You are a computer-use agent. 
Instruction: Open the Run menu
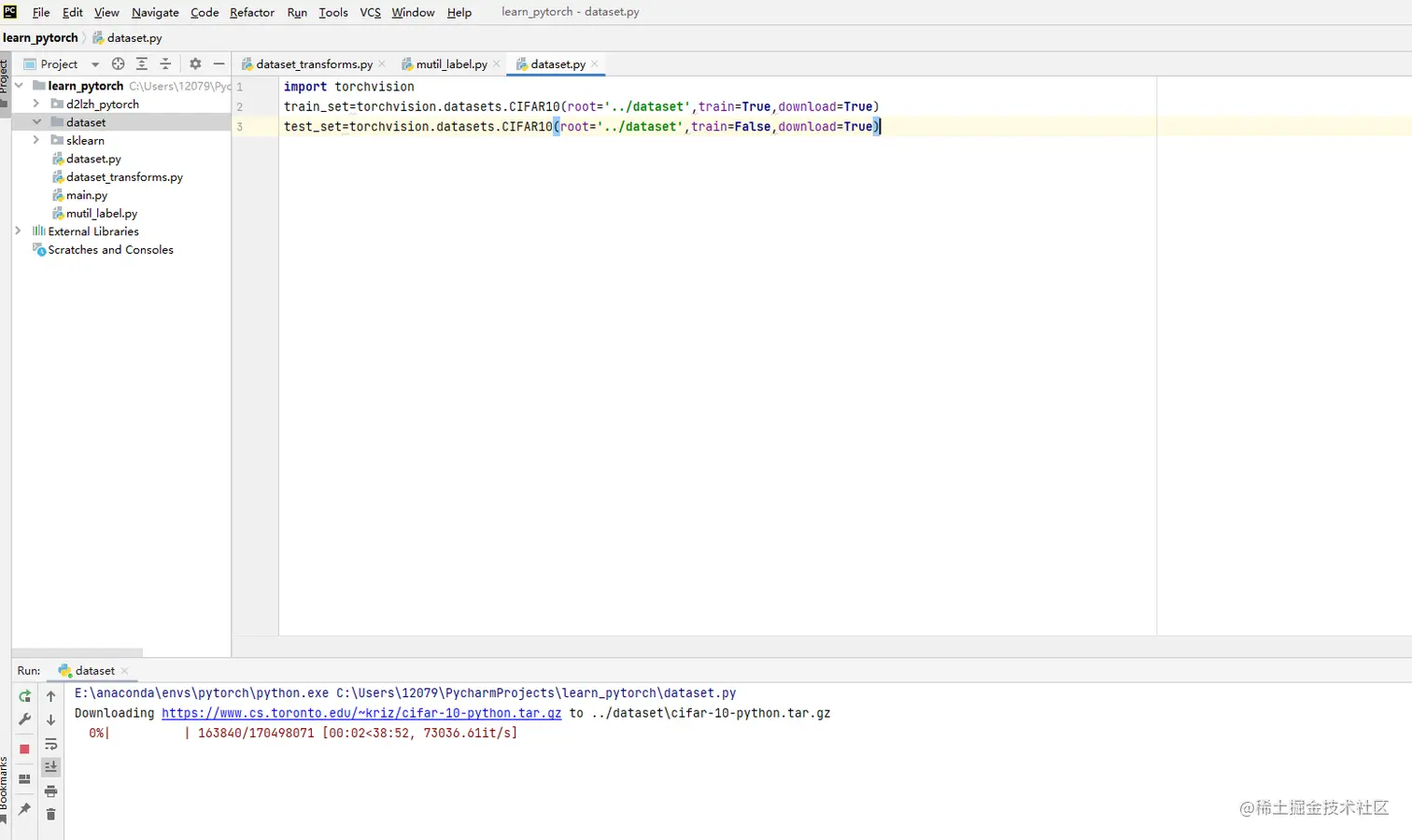pos(297,12)
